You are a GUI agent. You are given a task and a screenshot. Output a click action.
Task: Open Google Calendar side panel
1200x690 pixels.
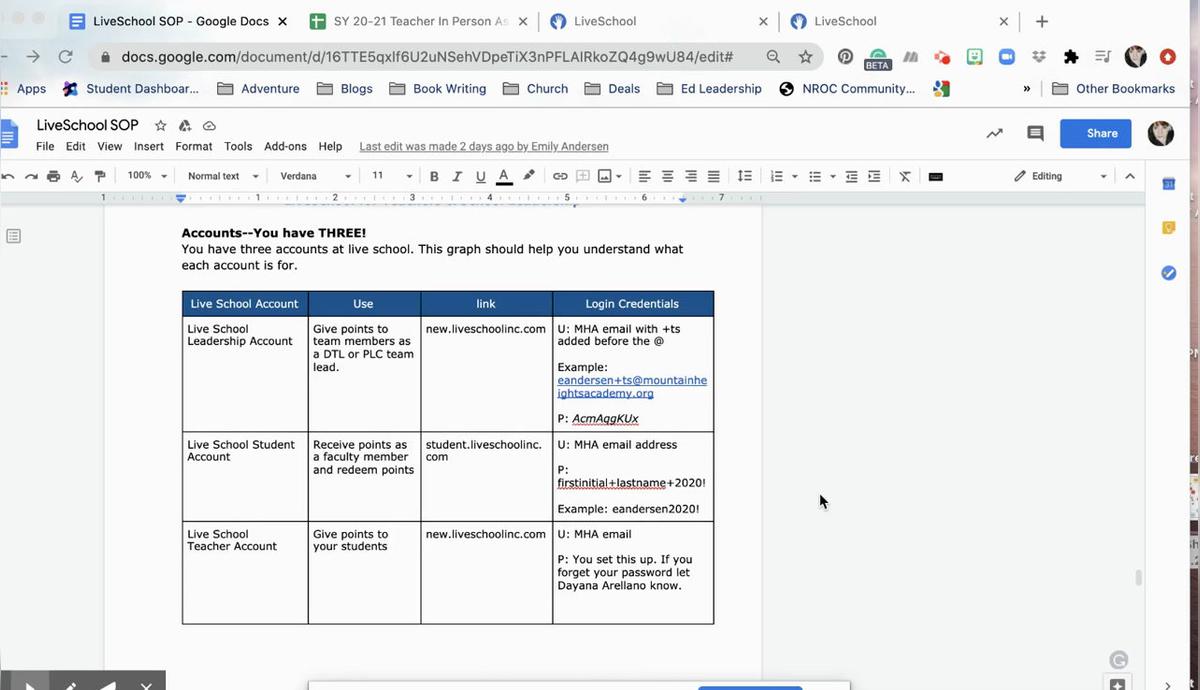(x=1168, y=184)
